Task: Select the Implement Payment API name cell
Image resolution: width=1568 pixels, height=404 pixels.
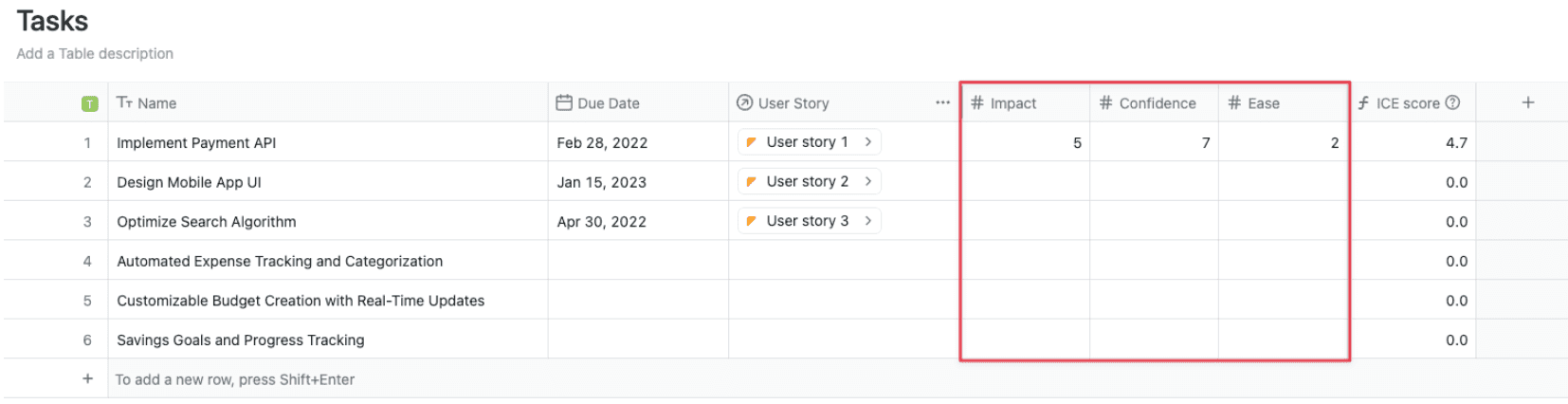Action: [196, 143]
